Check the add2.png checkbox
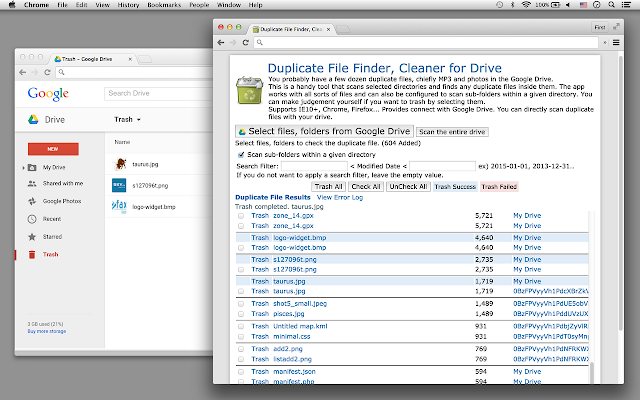Image resolution: width=640 pixels, height=400 pixels. (241, 349)
